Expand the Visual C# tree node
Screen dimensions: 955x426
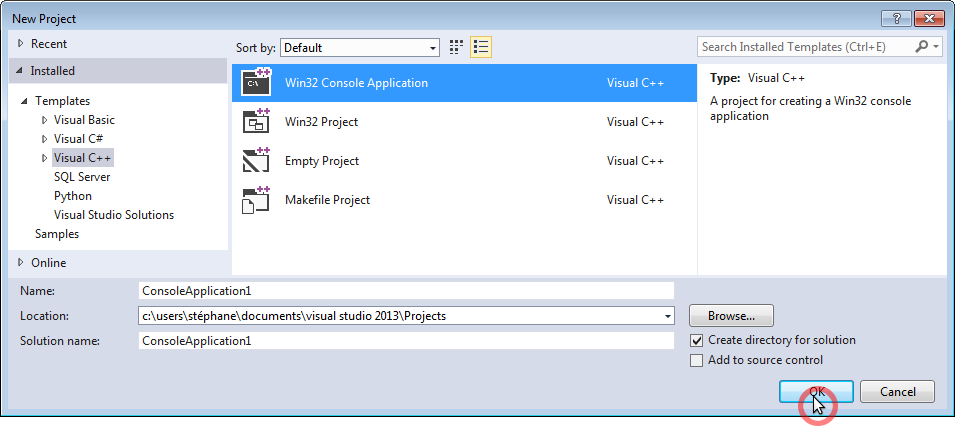point(44,139)
